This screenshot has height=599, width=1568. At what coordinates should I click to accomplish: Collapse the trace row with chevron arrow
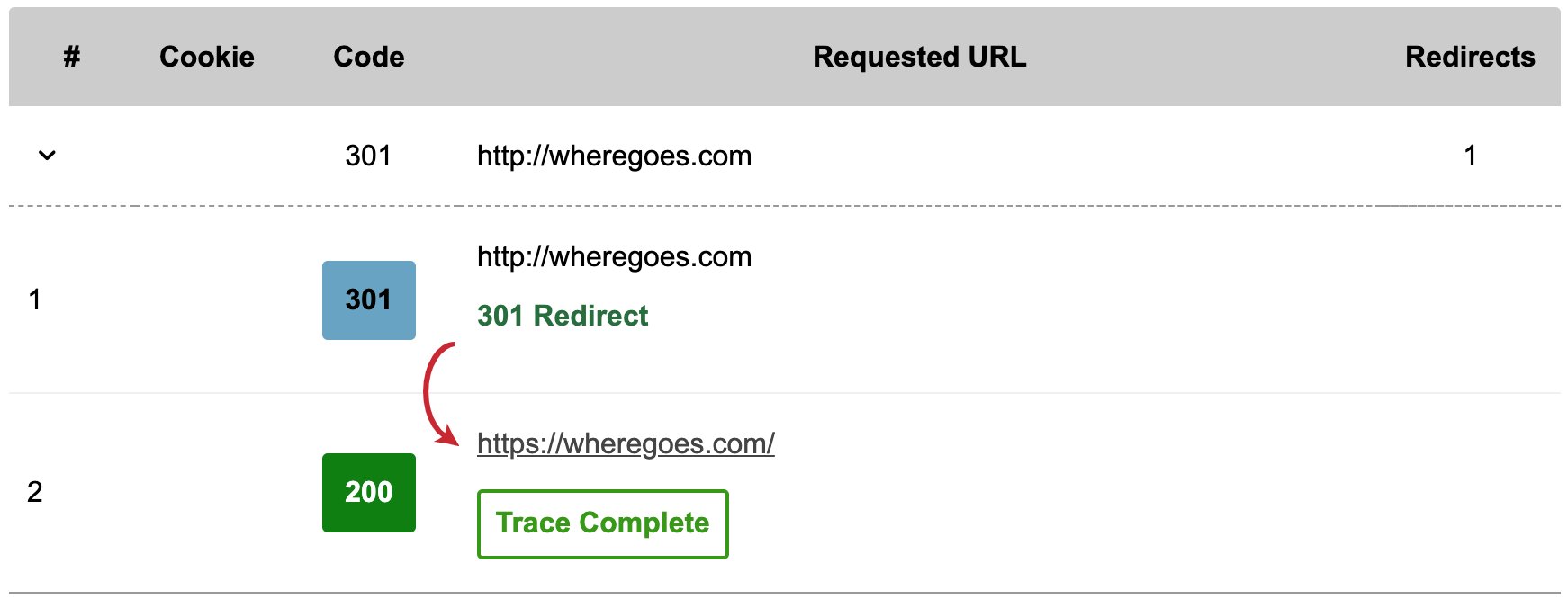47,156
